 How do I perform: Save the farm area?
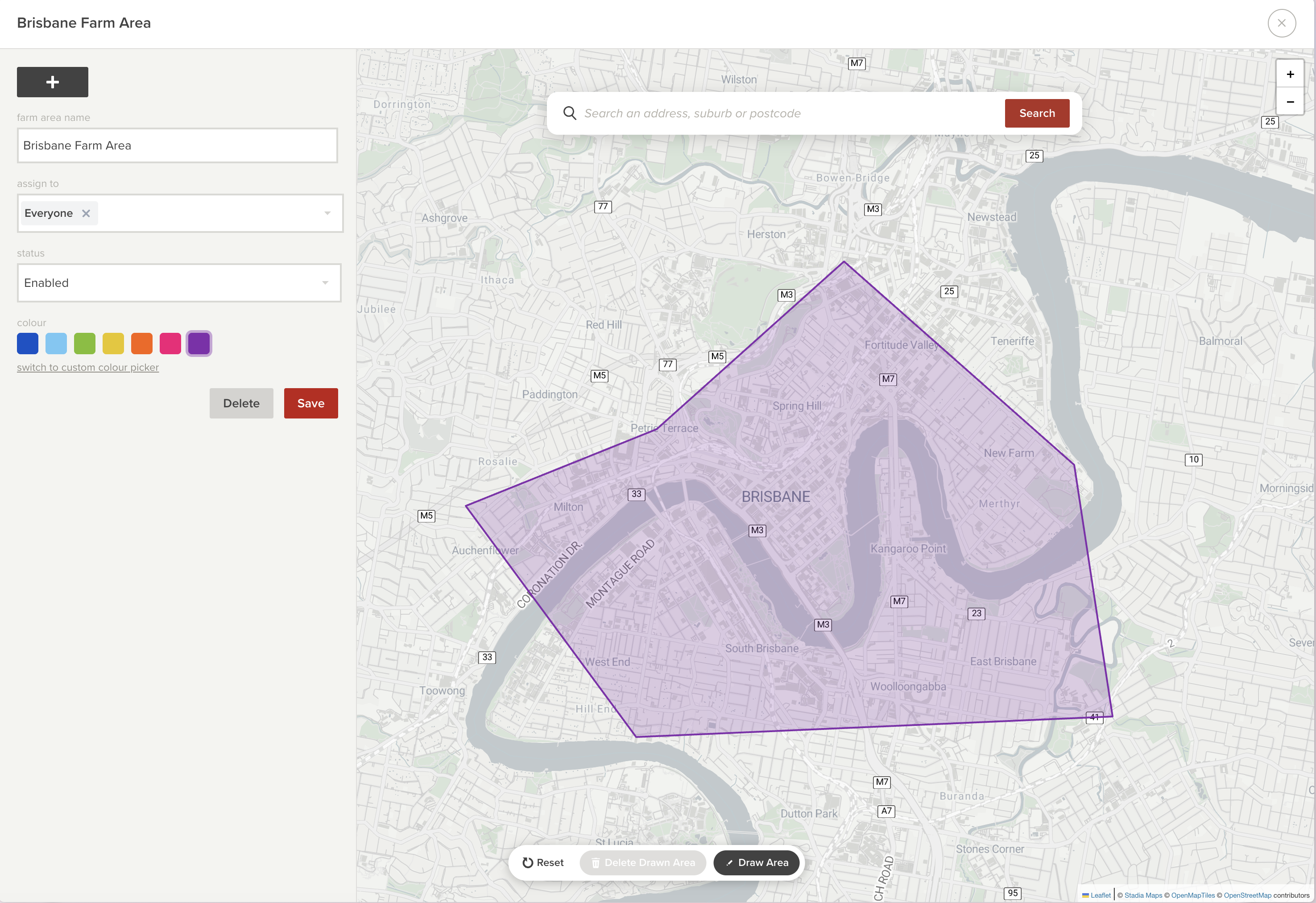point(311,403)
